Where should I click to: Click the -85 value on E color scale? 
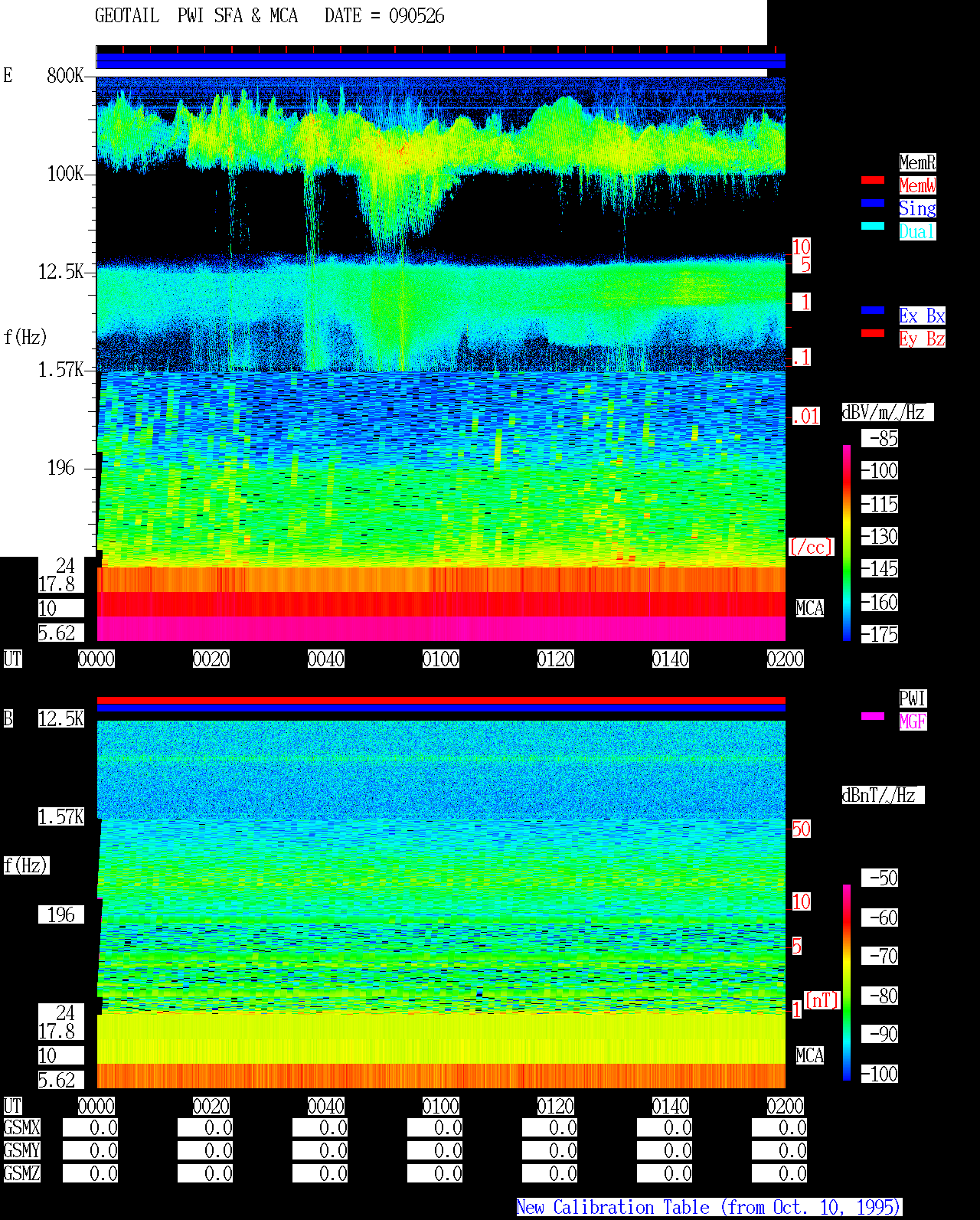pyautogui.click(x=880, y=438)
